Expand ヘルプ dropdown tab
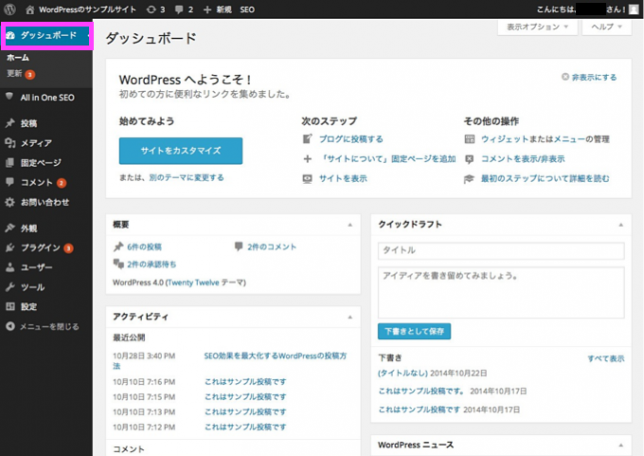The image size is (644, 456). click(607, 27)
